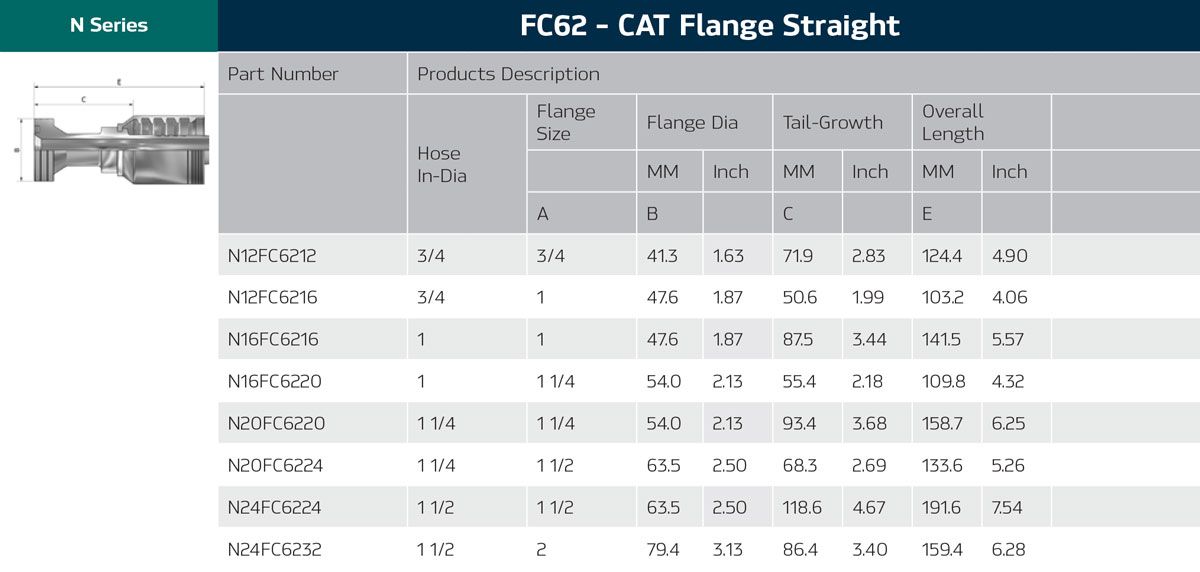The width and height of the screenshot is (1200, 572).
Task: Click the Products Description header
Action: [x=508, y=74]
